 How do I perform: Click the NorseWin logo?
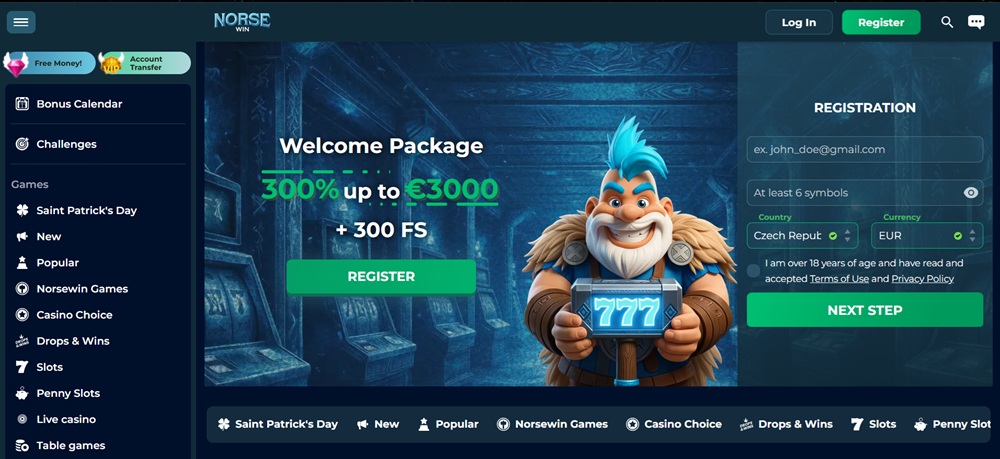pos(242,22)
